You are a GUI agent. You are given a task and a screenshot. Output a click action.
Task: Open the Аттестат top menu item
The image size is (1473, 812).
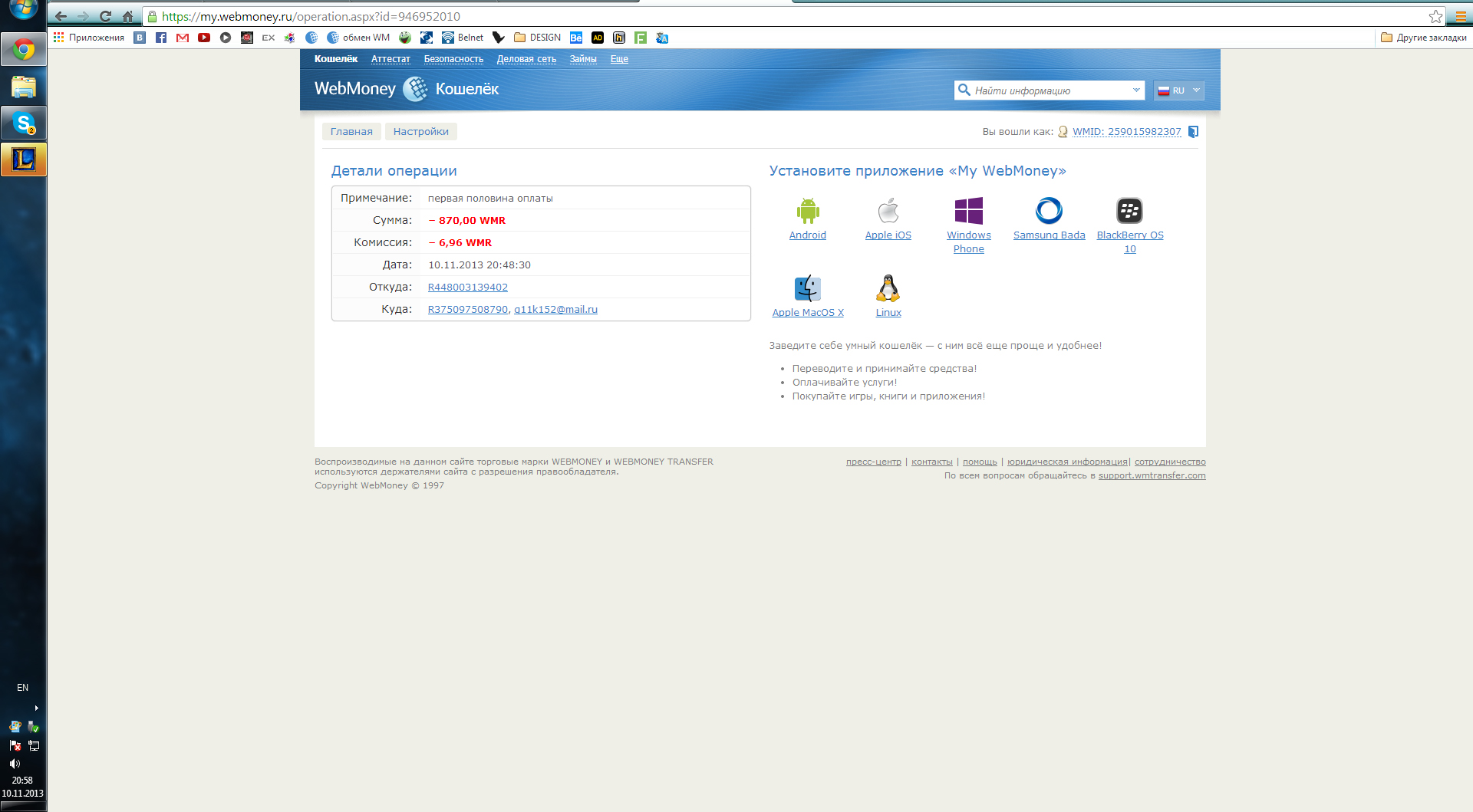(x=390, y=59)
